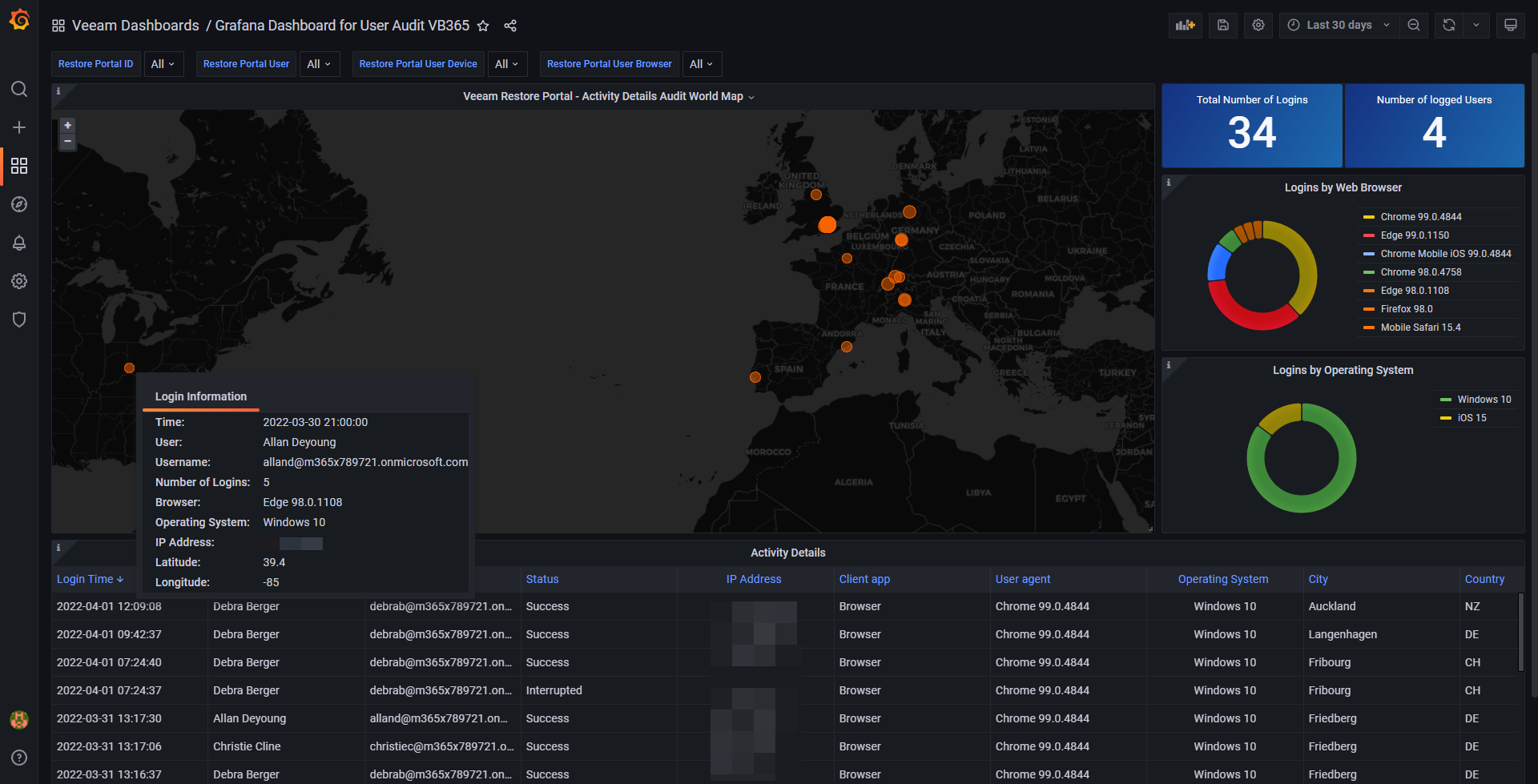Click the share dashboard icon
This screenshot has width=1538, height=784.
click(510, 26)
